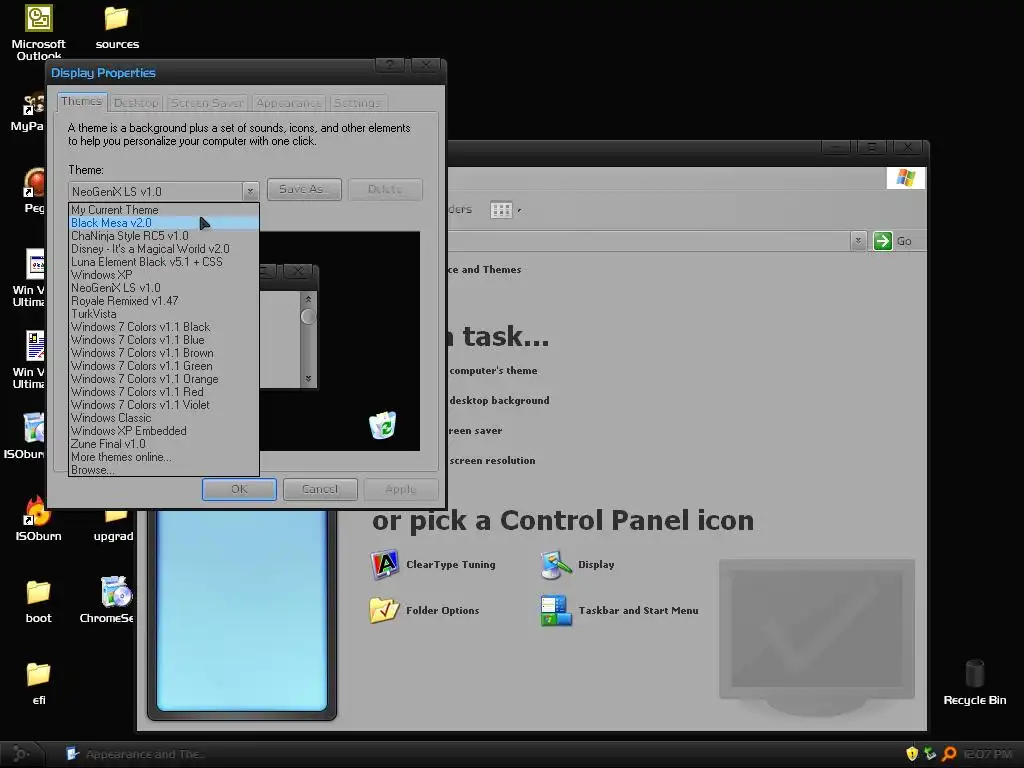Click Cancel in Display Properties
1024x768 pixels.
[x=320, y=489]
